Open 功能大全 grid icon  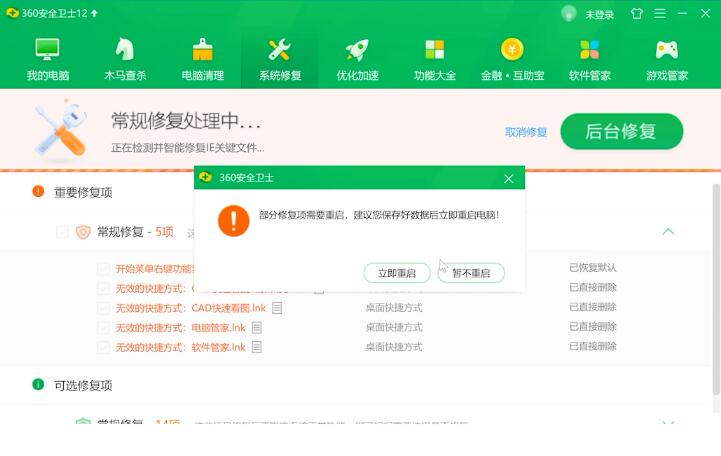coord(435,49)
